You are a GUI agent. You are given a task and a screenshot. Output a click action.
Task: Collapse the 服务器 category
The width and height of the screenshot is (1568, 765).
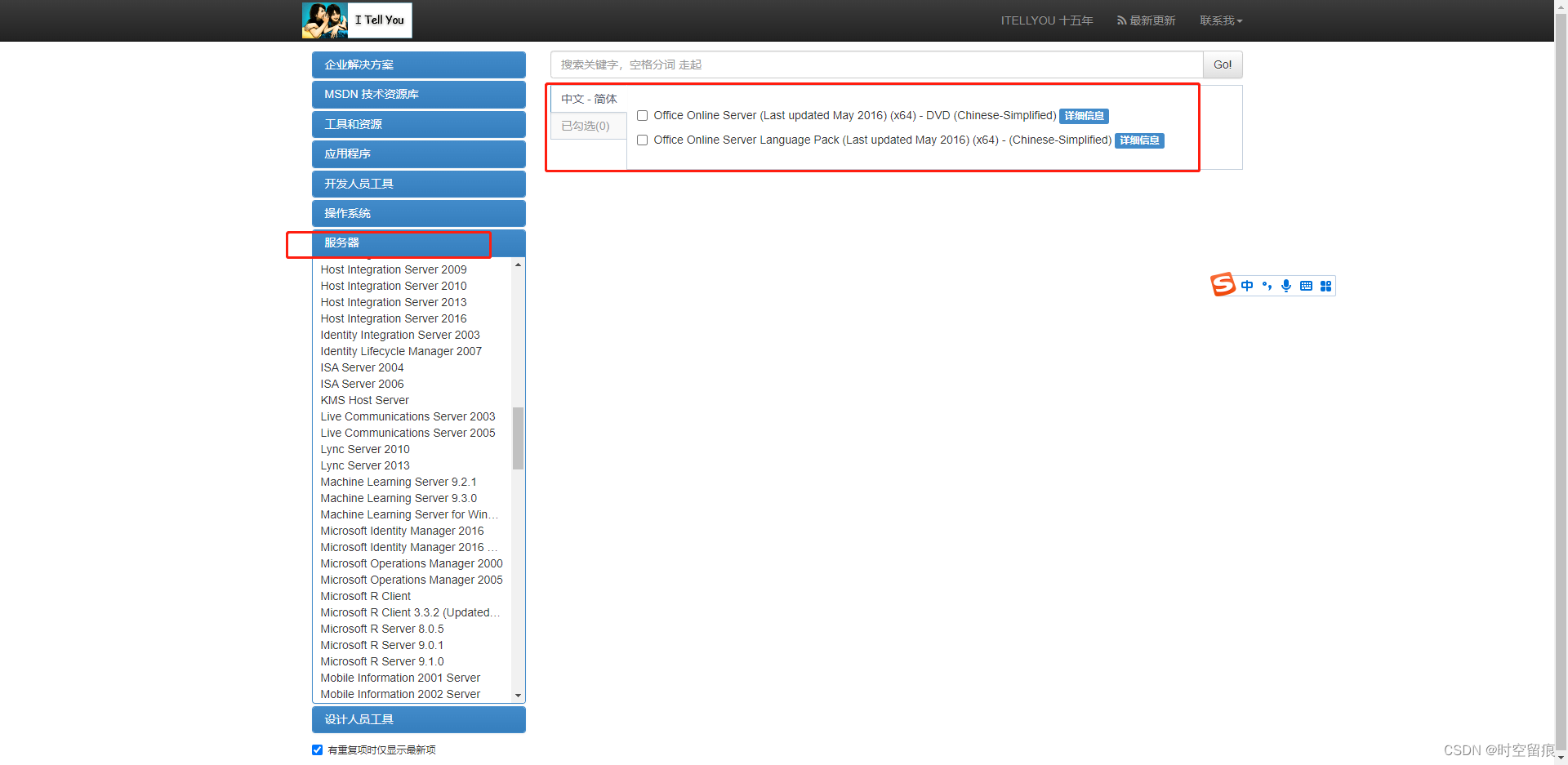(418, 242)
